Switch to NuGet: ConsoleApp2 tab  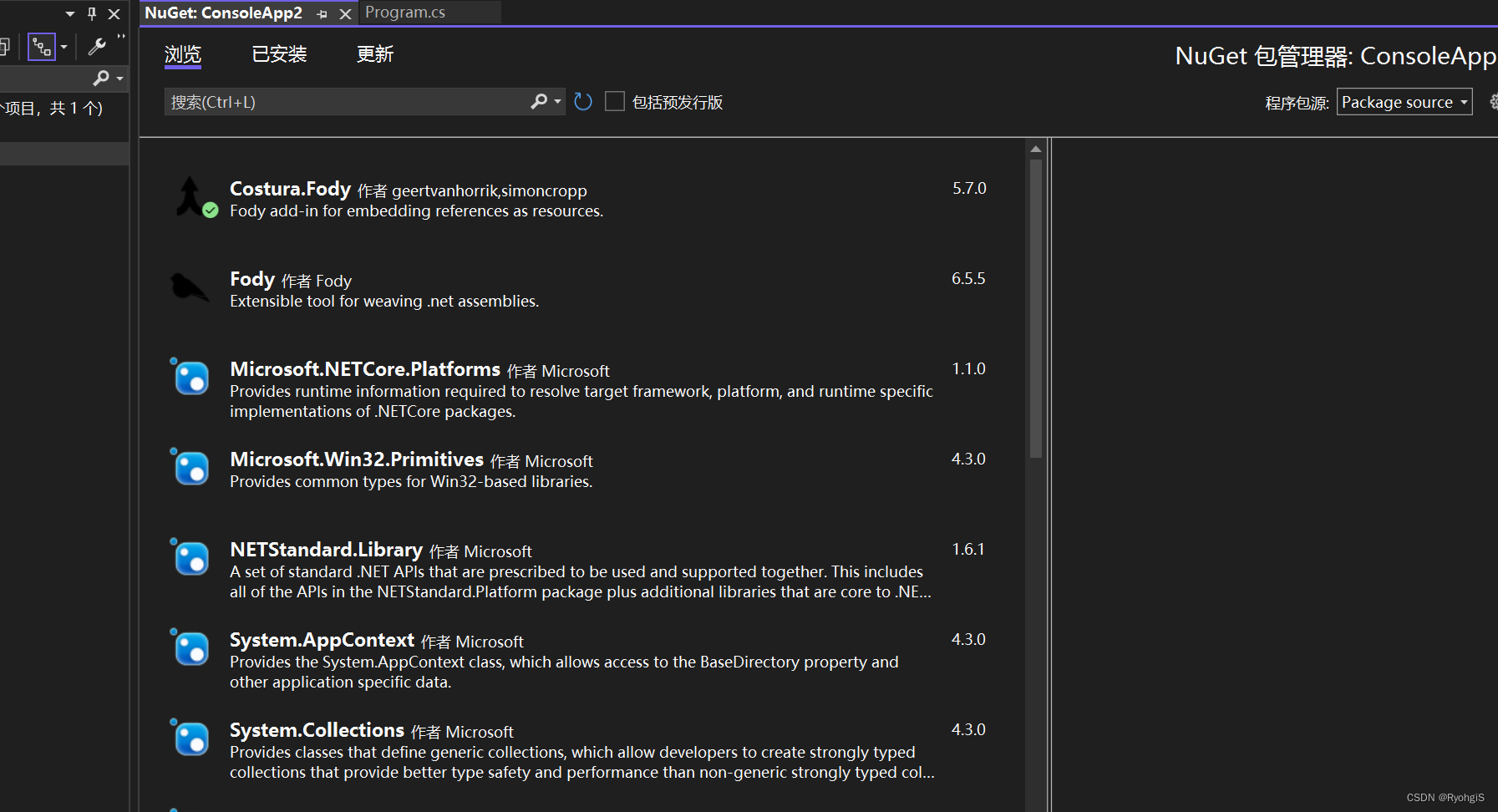click(223, 13)
